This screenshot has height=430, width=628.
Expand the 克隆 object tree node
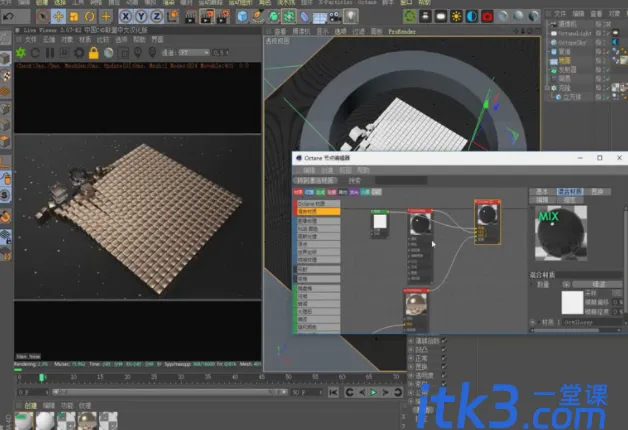point(547,88)
